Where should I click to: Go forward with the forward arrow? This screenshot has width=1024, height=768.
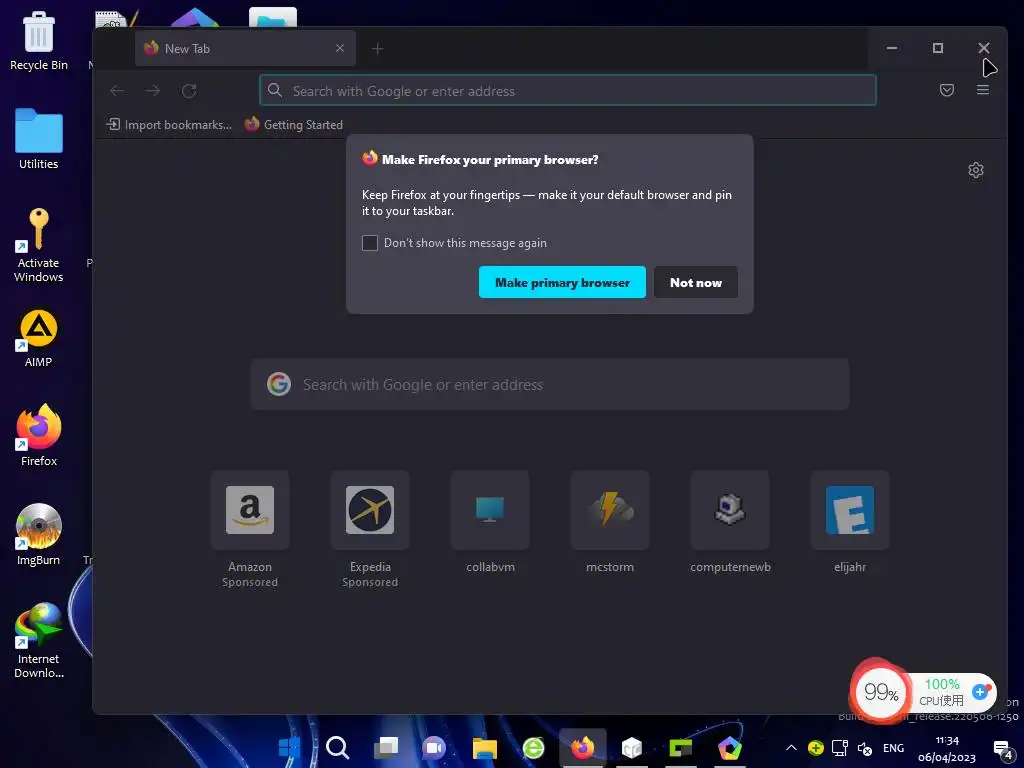(153, 91)
